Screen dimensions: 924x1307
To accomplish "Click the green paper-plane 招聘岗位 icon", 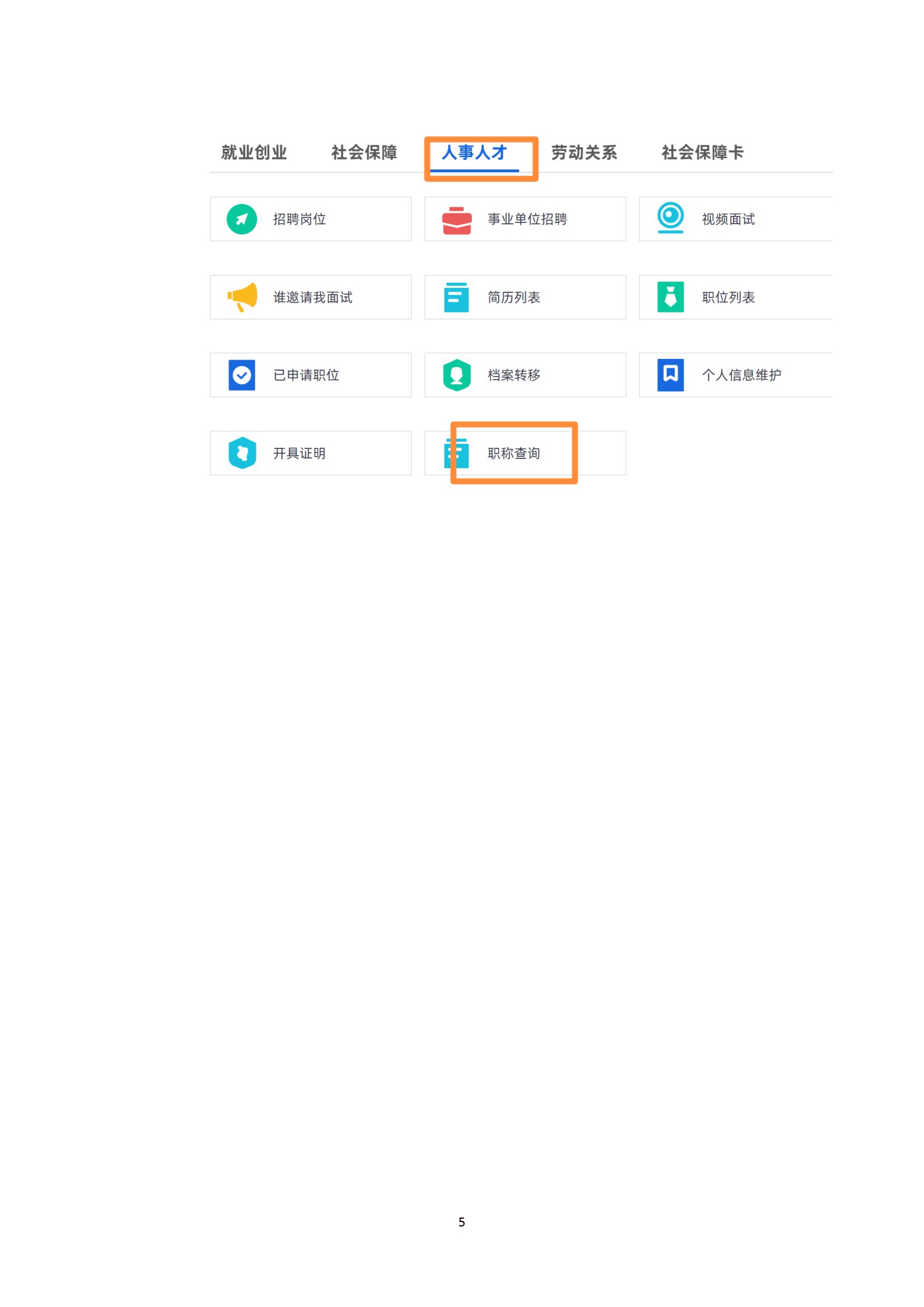I will 241,219.
